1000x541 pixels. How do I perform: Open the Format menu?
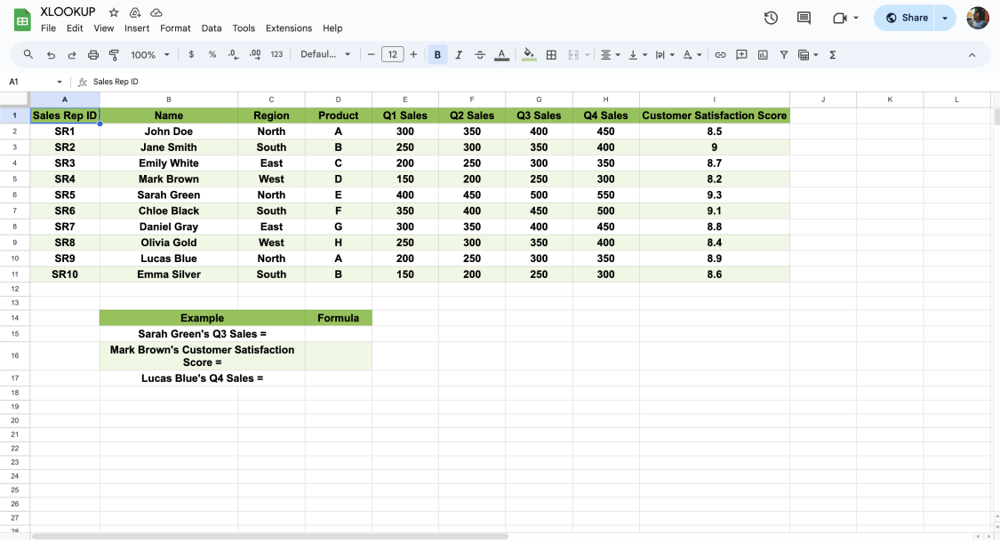pyautogui.click(x=175, y=28)
